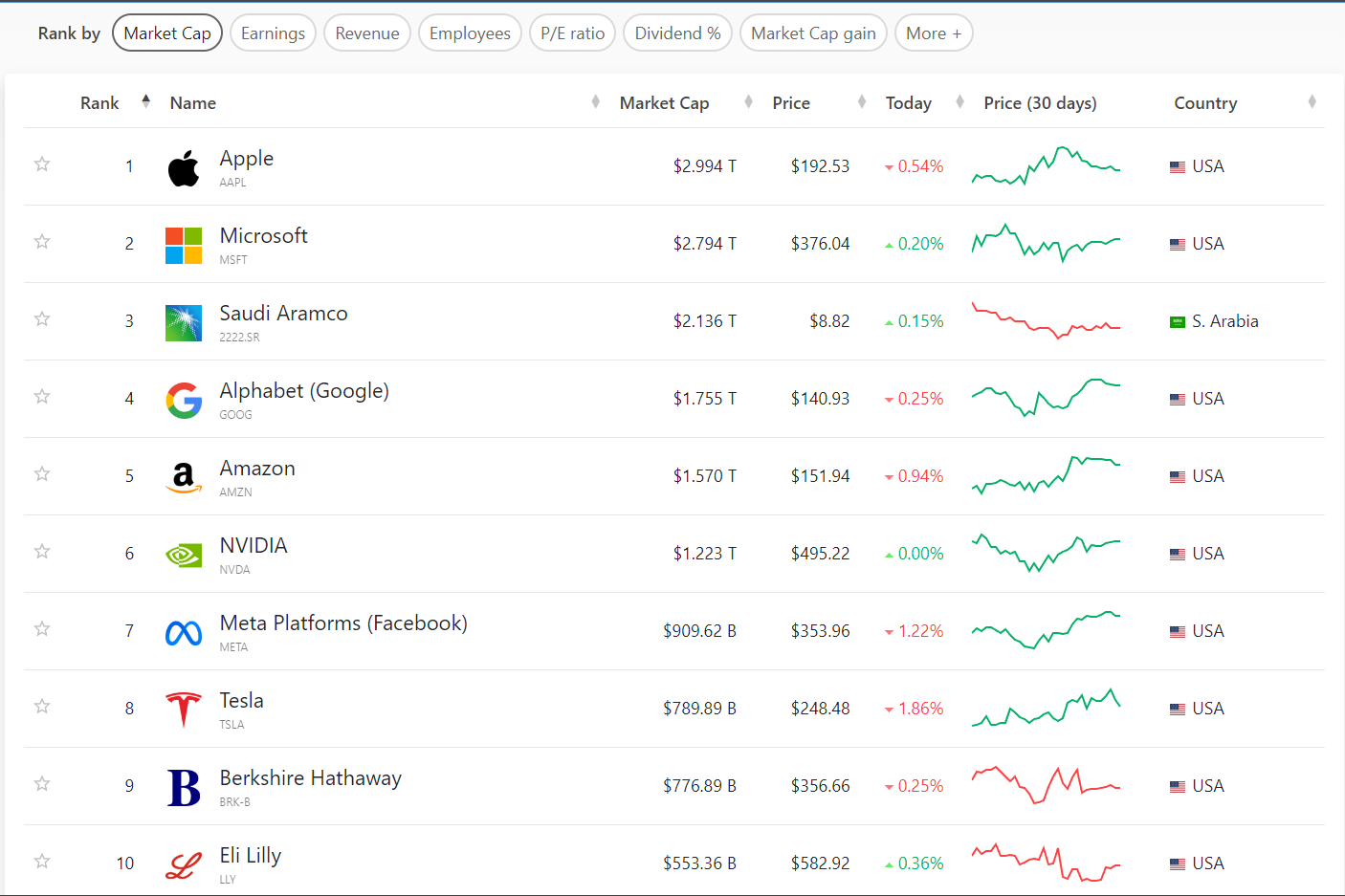The width and height of the screenshot is (1345, 896).
Task: Click the USA flag in NVIDIA row
Action: click(1178, 555)
